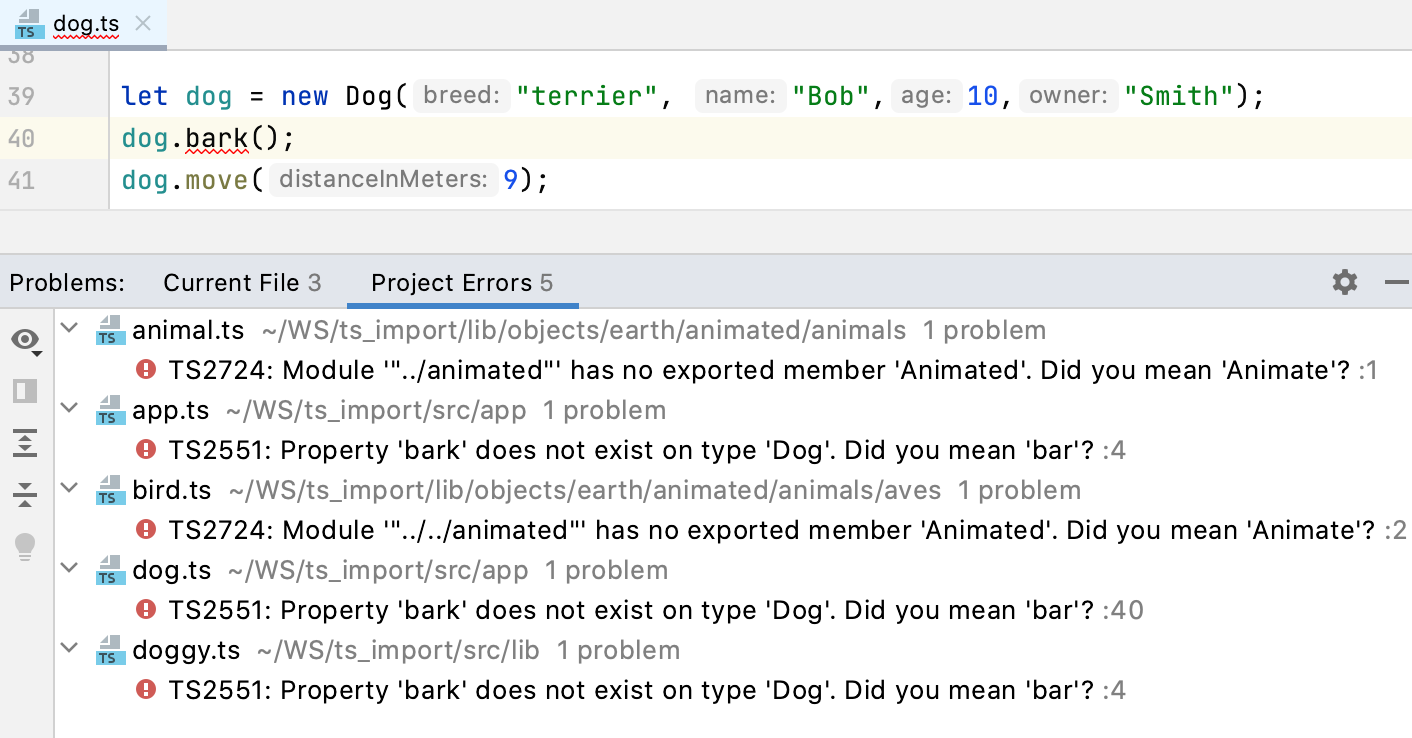
Task: Select the quick-fix lightbulb icon in the sidebar
Action: (x=25, y=546)
